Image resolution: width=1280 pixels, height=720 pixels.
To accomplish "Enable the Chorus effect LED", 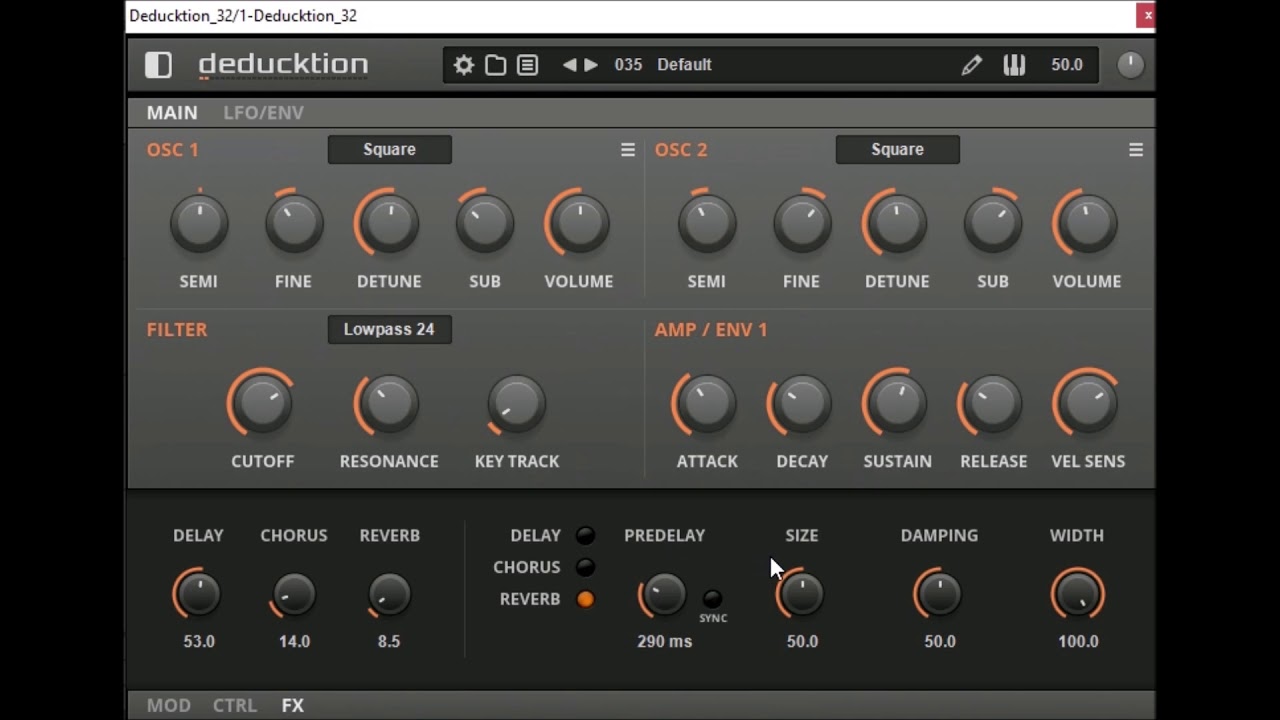I will tap(586, 567).
